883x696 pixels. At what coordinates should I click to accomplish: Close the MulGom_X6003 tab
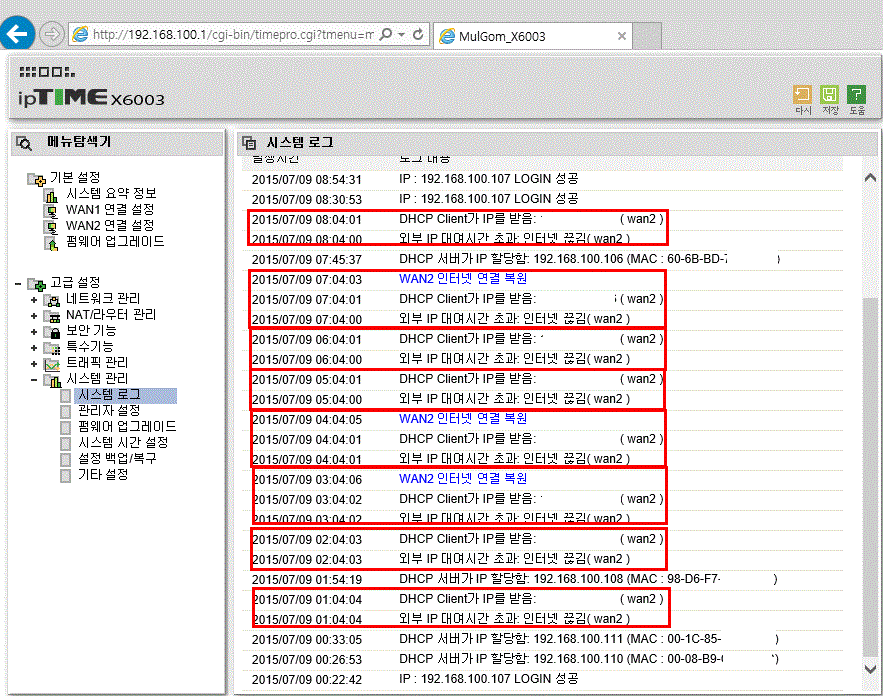coord(622,36)
